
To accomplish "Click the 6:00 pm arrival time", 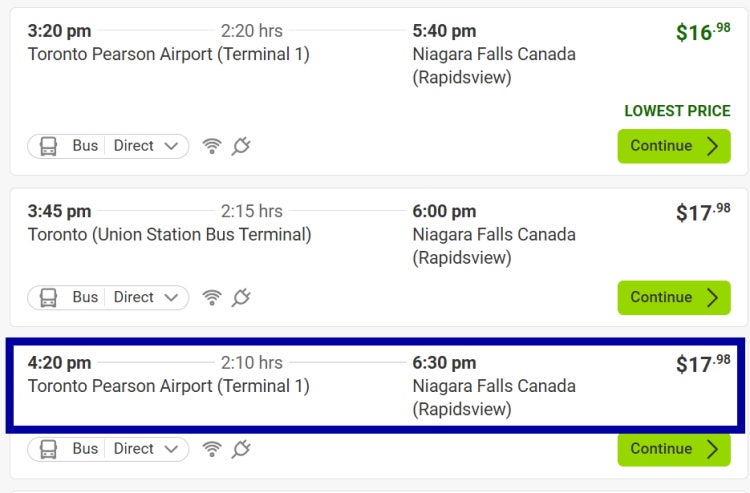I will pyautogui.click(x=444, y=211).
